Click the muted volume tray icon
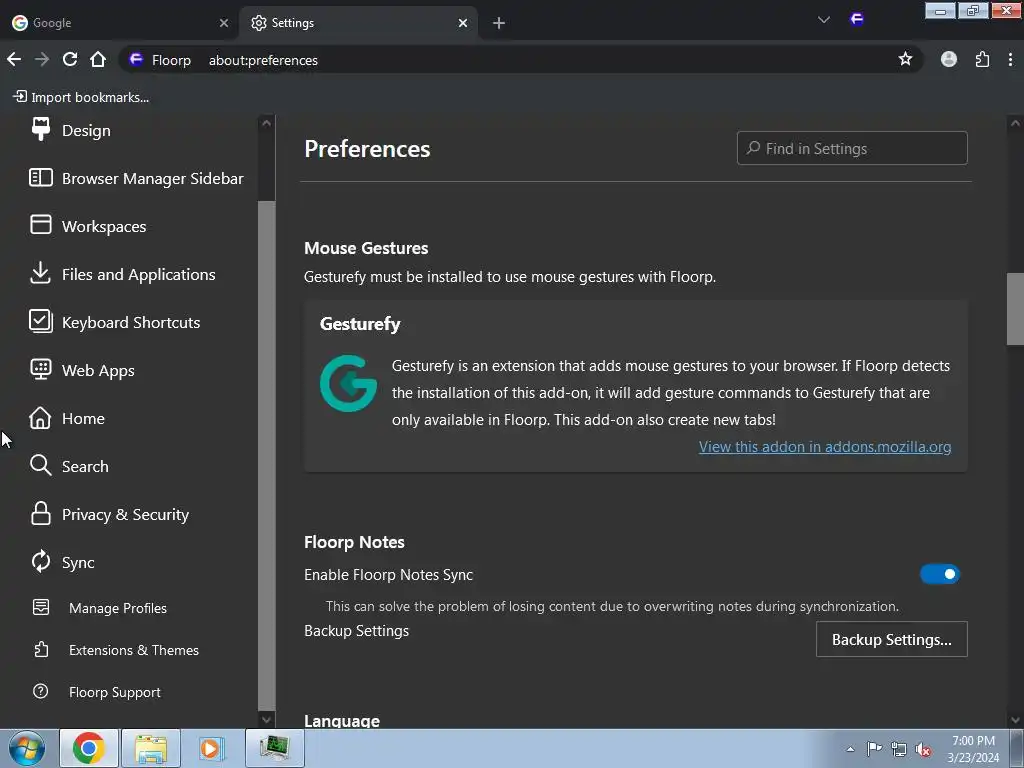The height and width of the screenshot is (768, 1024). pos(923,749)
